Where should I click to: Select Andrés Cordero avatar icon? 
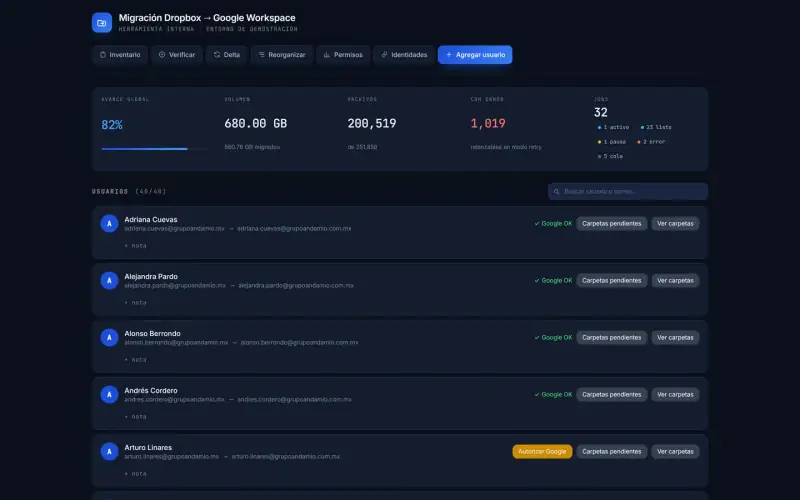tap(109, 394)
